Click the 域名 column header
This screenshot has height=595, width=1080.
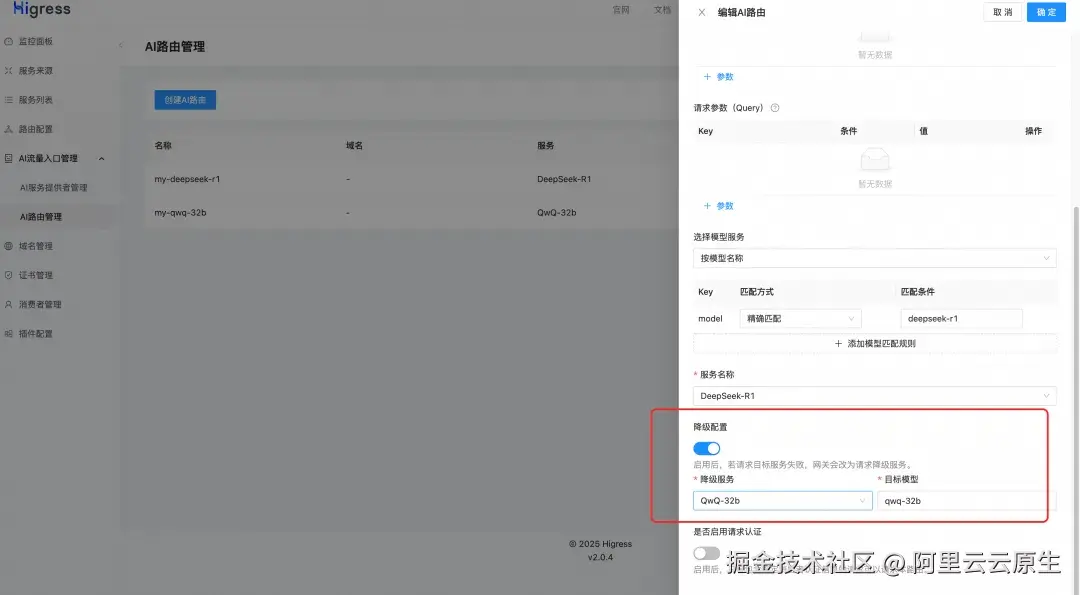pyautogui.click(x=355, y=145)
